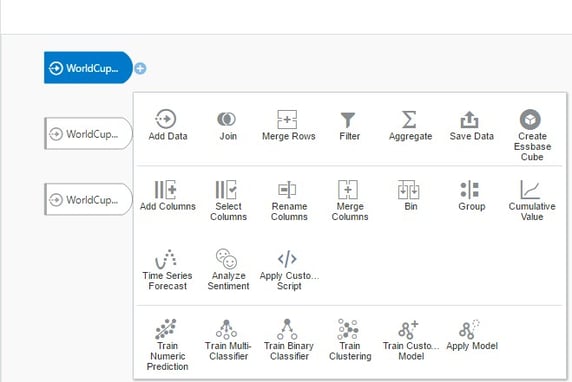Add Columns step icon

[166, 189]
